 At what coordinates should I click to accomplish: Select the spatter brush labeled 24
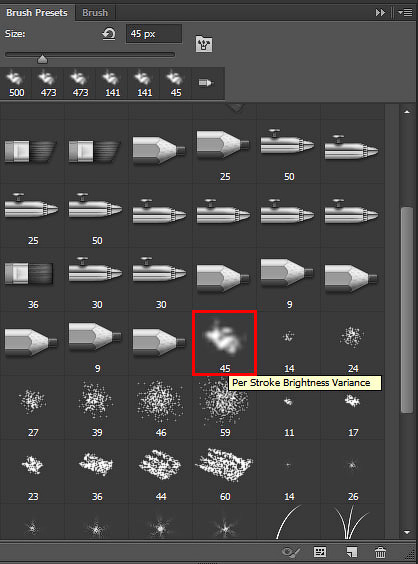tap(353, 343)
